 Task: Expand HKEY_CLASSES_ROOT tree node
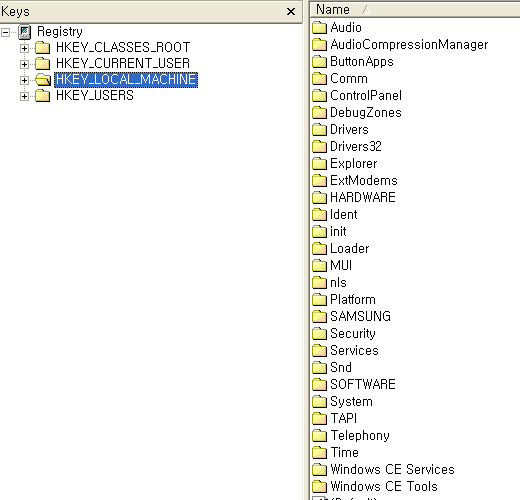coord(24,48)
